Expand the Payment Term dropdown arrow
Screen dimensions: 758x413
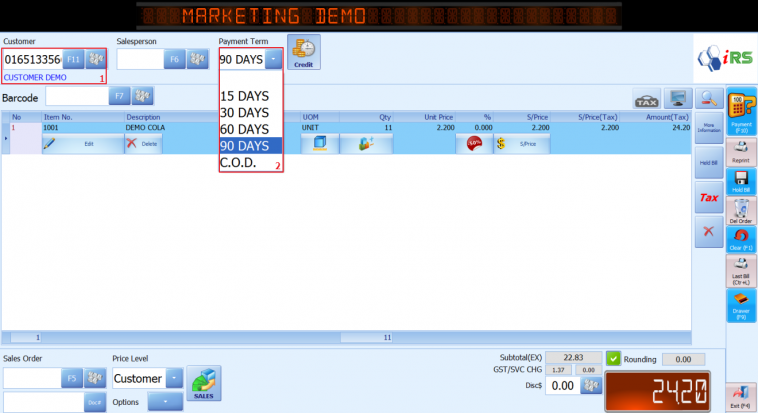pyautogui.click(x=273, y=59)
